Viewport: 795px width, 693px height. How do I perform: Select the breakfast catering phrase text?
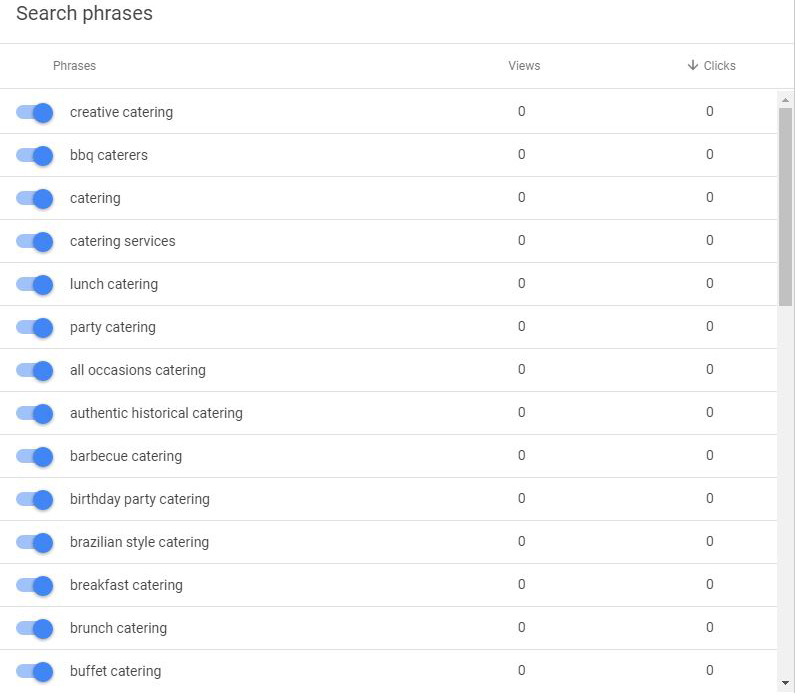coord(126,585)
